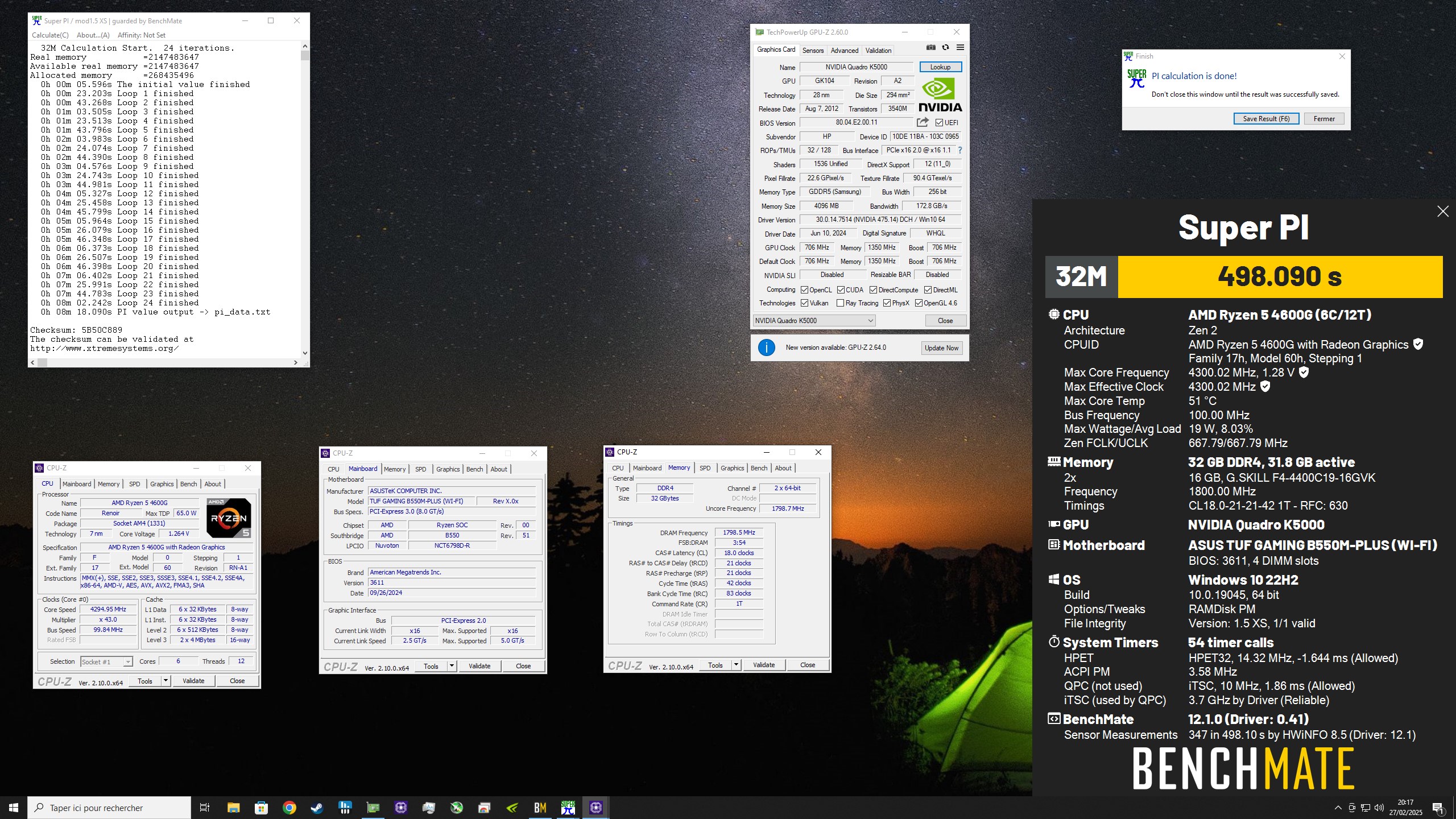Click Super PI horizontal scrollbar right arrow
Image resolution: width=1456 pixels, height=819 pixels.
point(295,362)
